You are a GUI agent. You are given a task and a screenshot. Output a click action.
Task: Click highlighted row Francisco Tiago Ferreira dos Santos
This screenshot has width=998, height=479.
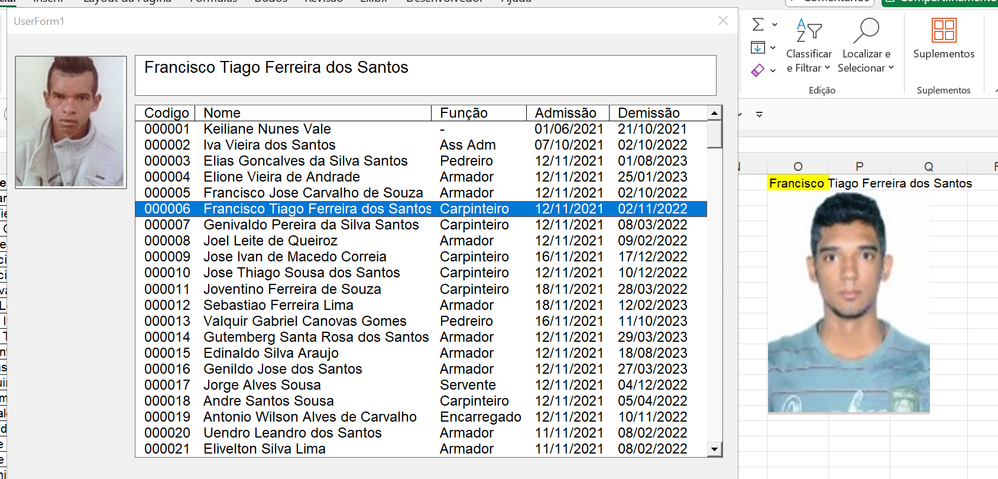tap(421, 209)
